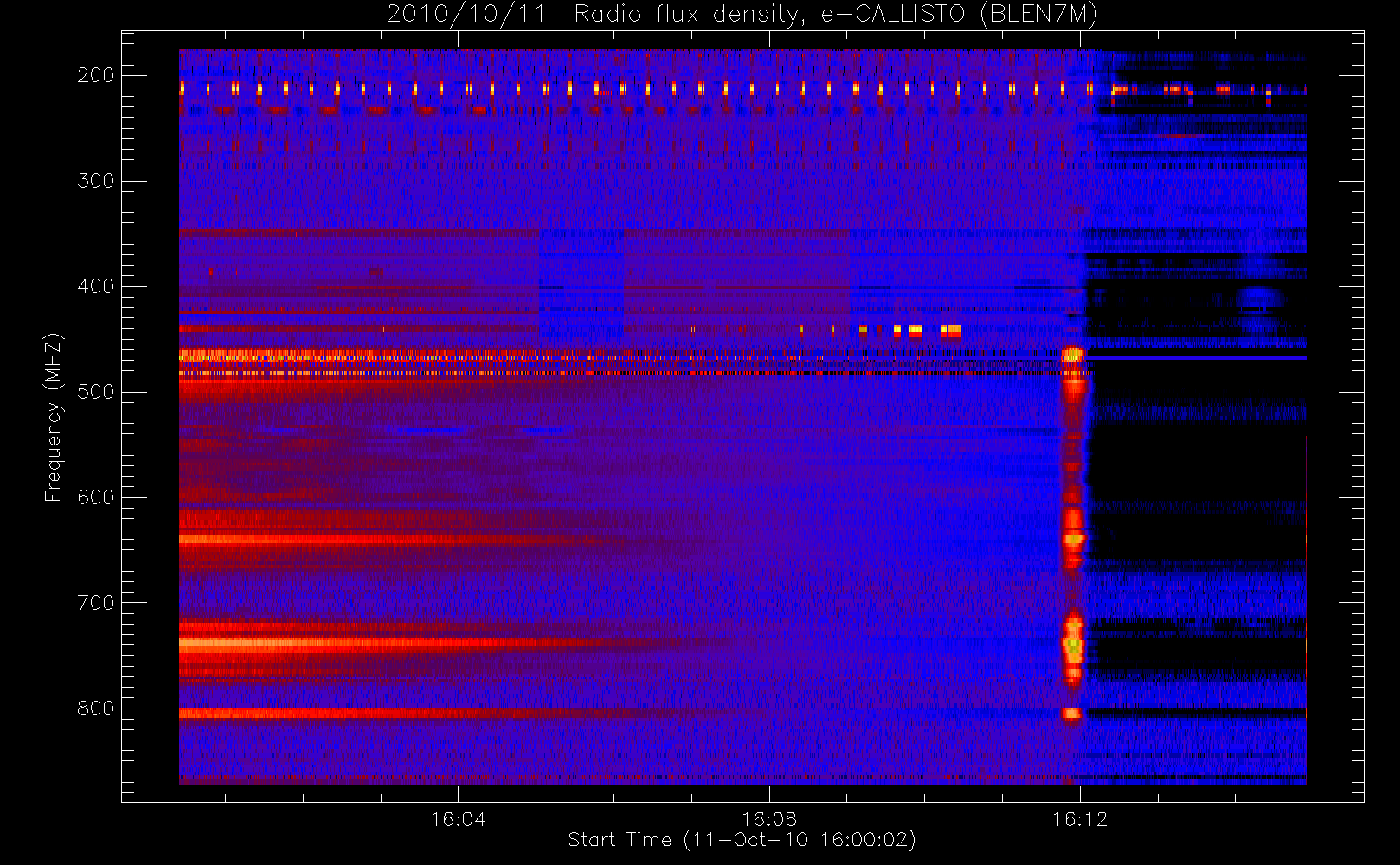Click the 500 frequency axis label
Image resolution: width=1400 pixels, height=865 pixels.
tap(95, 392)
